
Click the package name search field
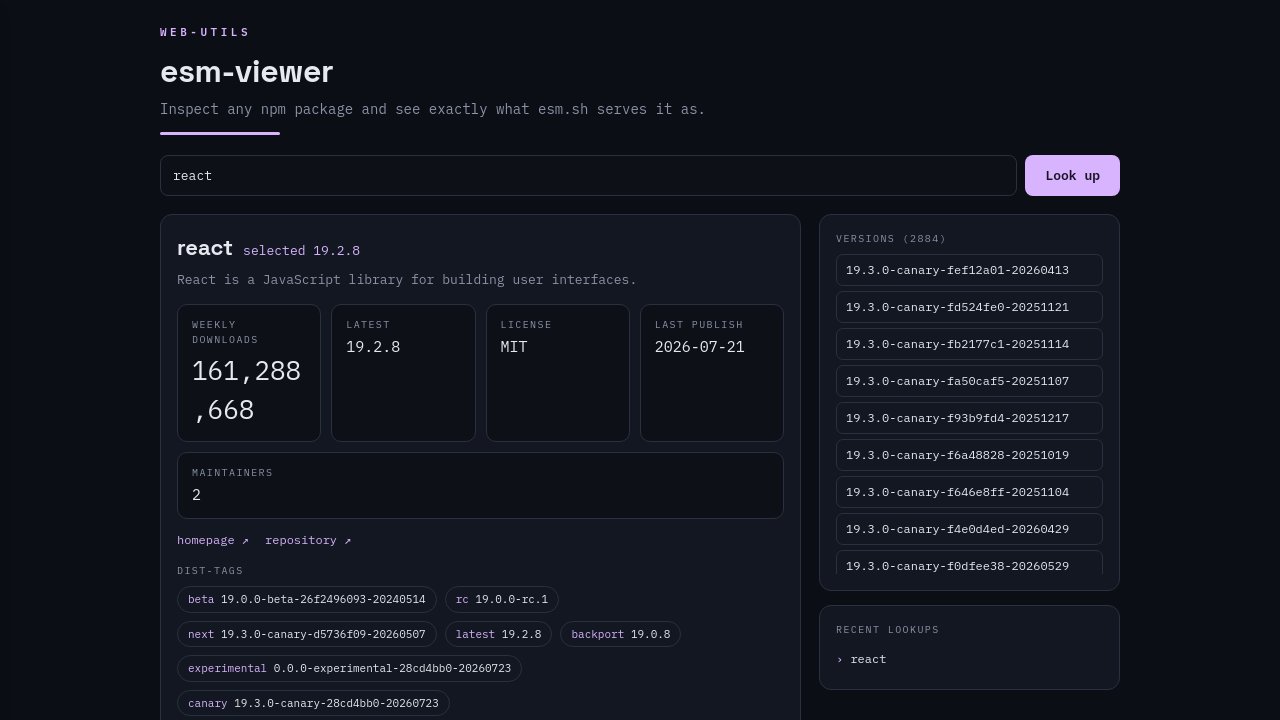[588, 175]
